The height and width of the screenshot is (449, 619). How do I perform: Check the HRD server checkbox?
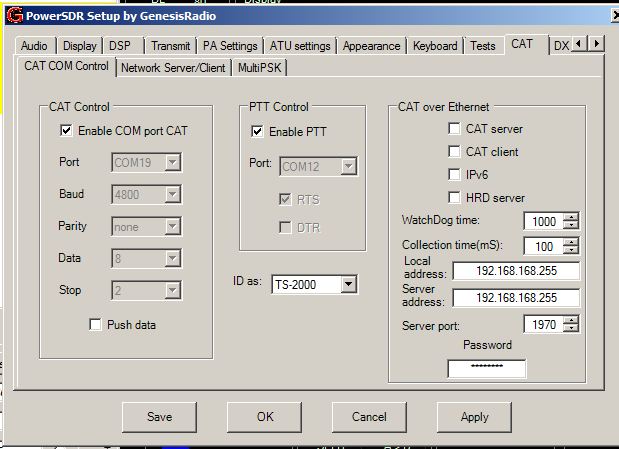pos(454,197)
